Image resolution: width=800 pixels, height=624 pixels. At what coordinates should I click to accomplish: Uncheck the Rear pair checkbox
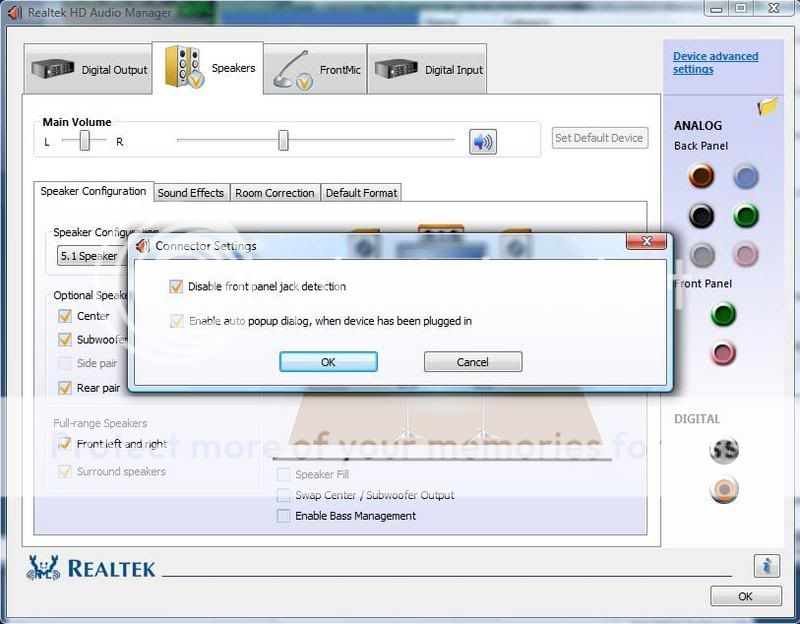[x=65, y=388]
